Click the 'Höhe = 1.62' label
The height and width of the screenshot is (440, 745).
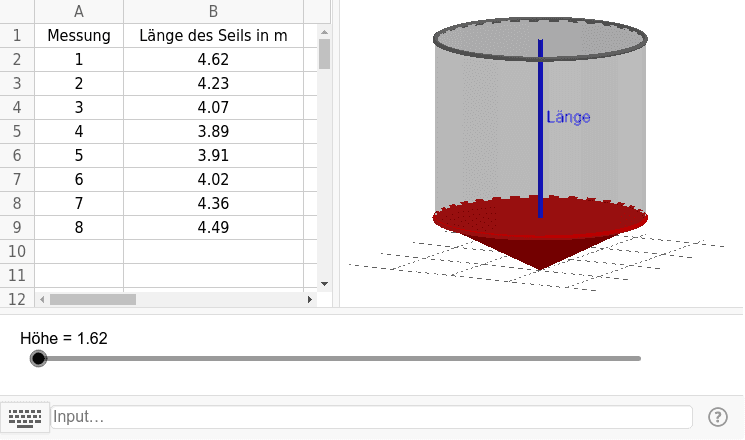pos(64,338)
